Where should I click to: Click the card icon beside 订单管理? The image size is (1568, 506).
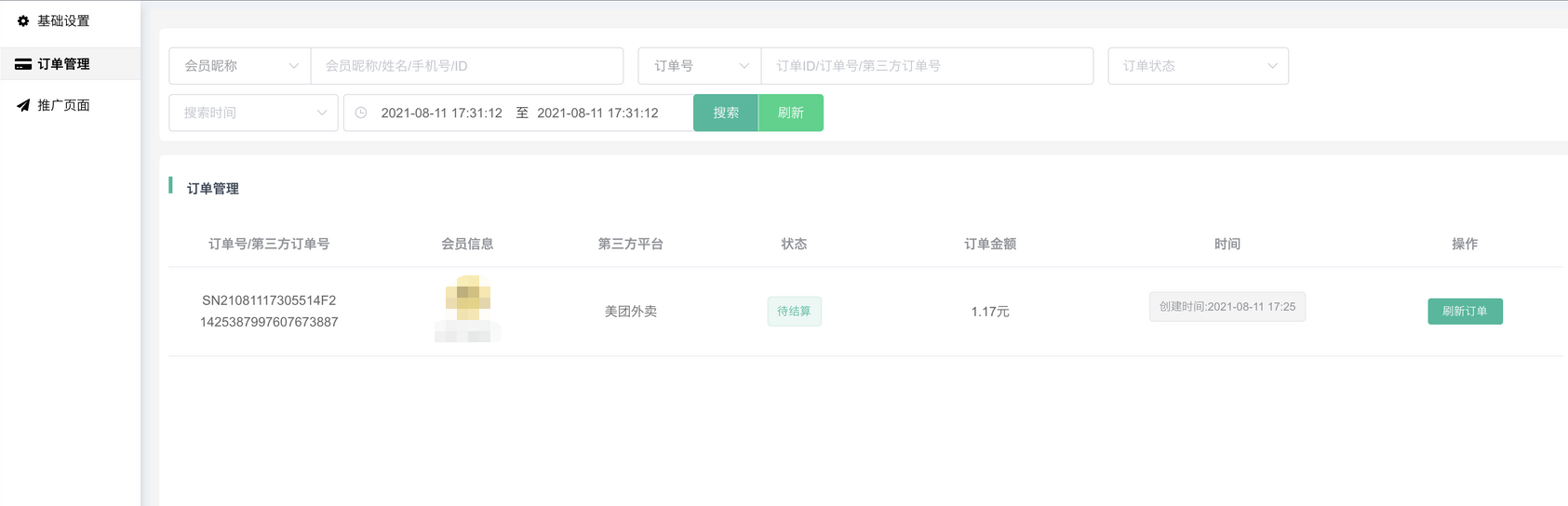coord(23,64)
